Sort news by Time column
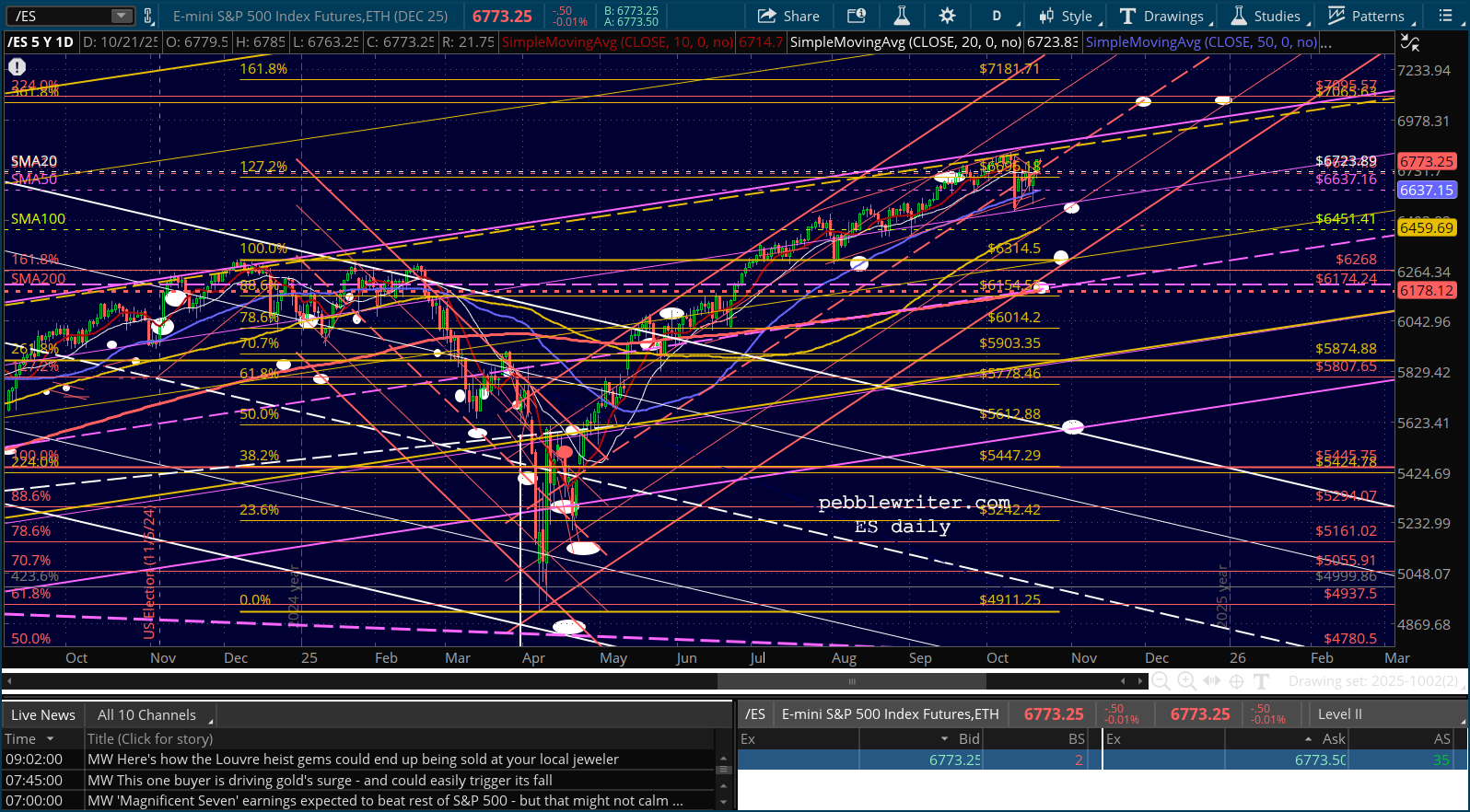This screenshot has width=1470, height=812. click(42, 738)
